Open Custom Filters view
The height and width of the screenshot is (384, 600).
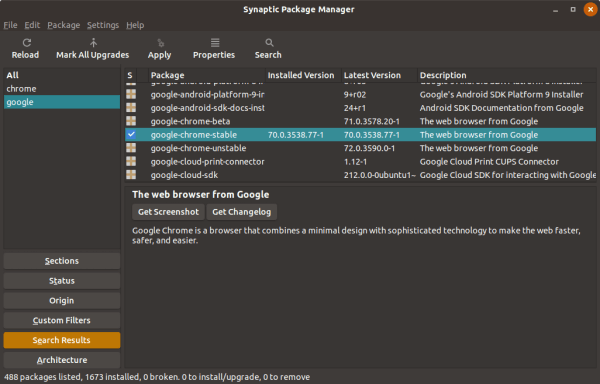[x=62, y=321]
